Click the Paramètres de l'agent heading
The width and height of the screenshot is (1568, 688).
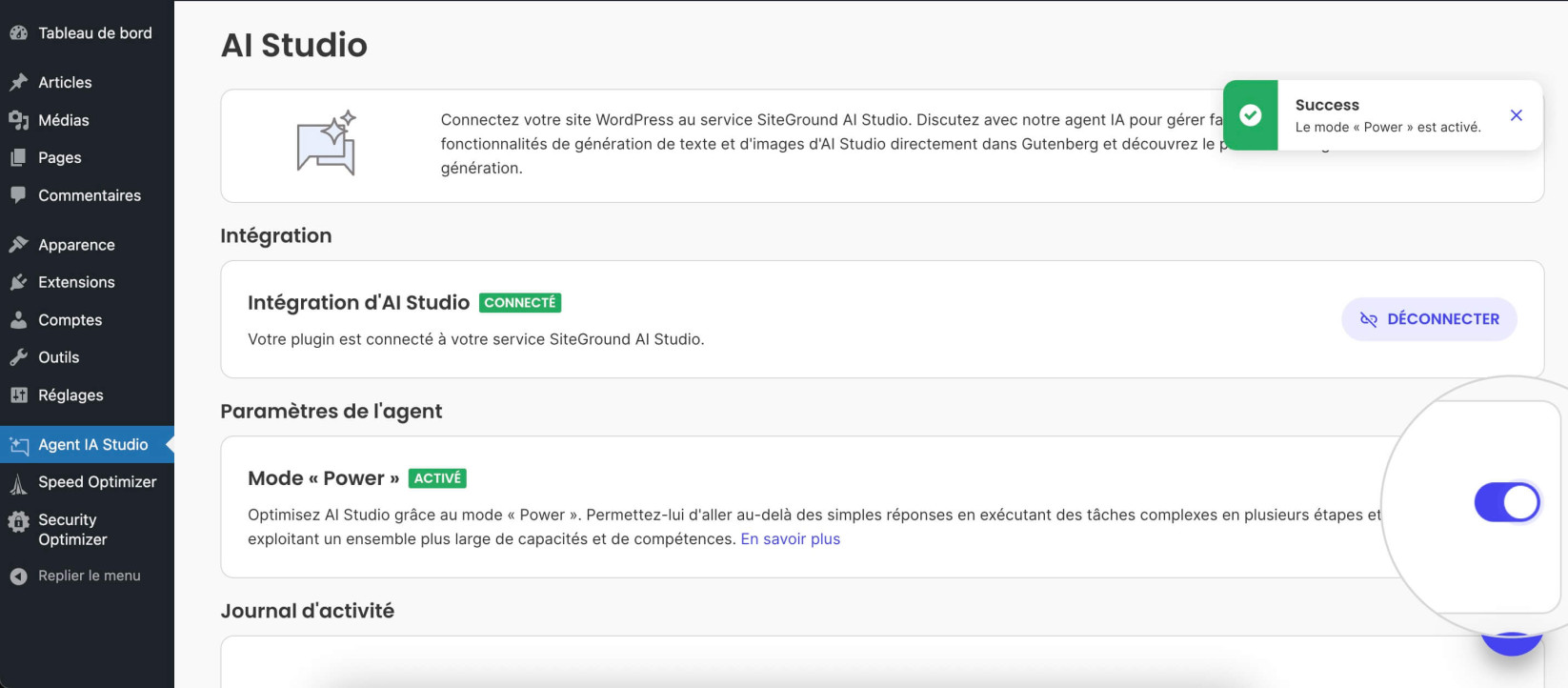click(x=332, y=411)
